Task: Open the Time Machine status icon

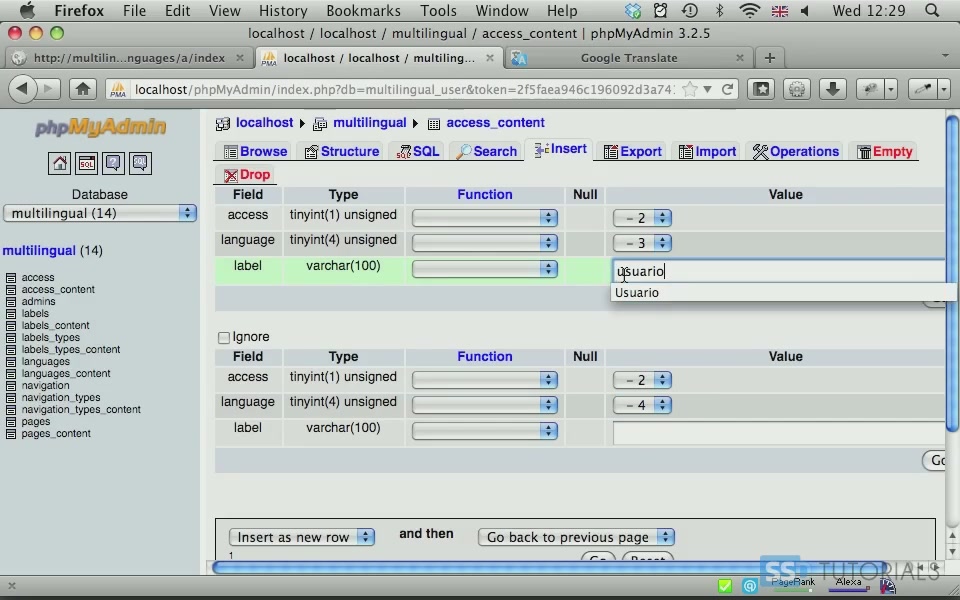Action: (x=690, y=10)
